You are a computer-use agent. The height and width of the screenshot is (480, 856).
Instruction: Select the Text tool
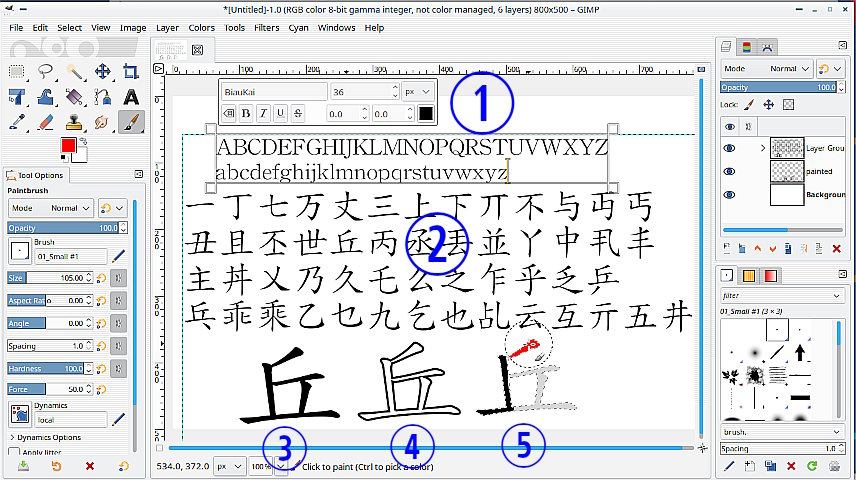[130, 97]
